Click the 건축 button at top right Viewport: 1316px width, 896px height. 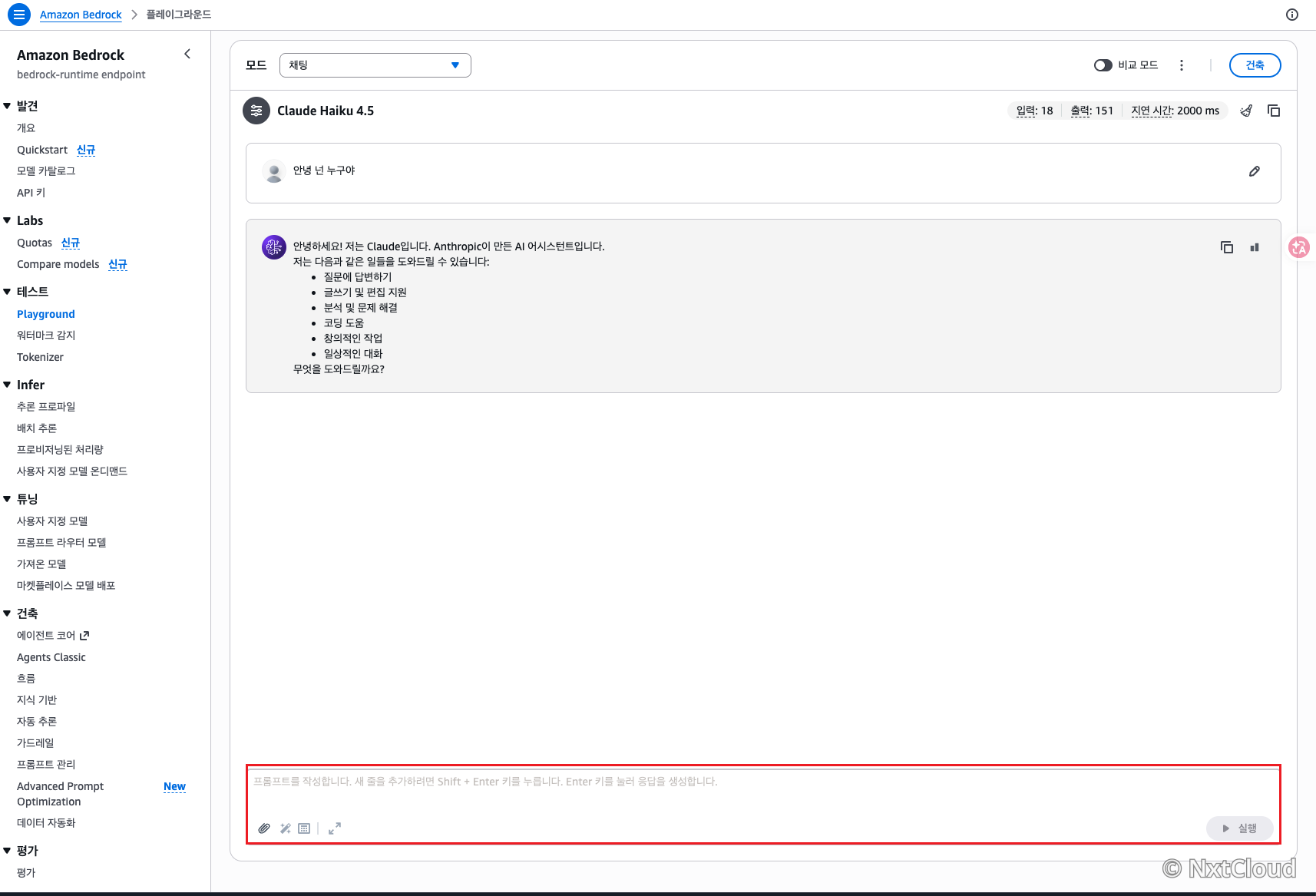[1255, 65]
